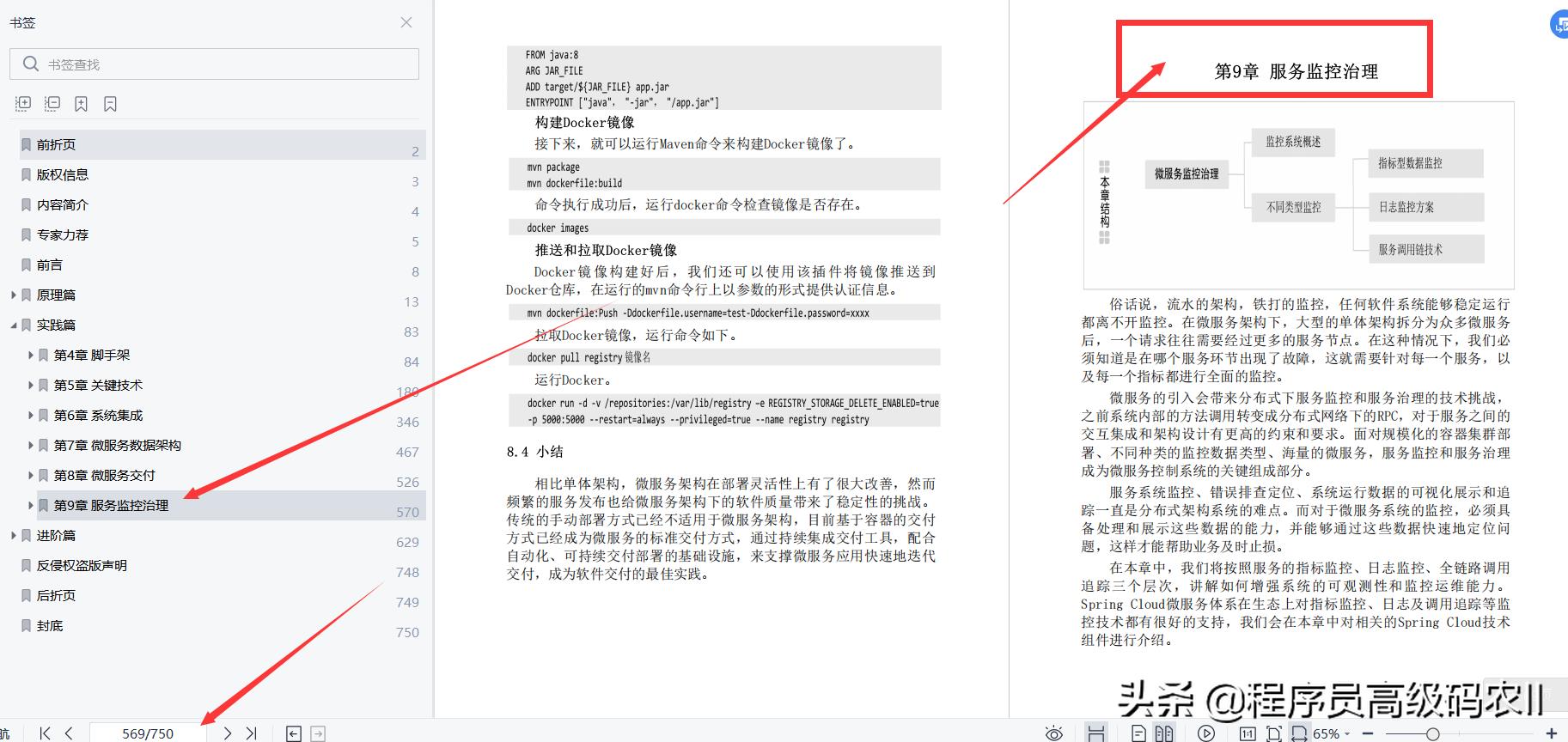
Task: Add a new bookmark with plus bookmark icon
Action: tap(81, 104)
